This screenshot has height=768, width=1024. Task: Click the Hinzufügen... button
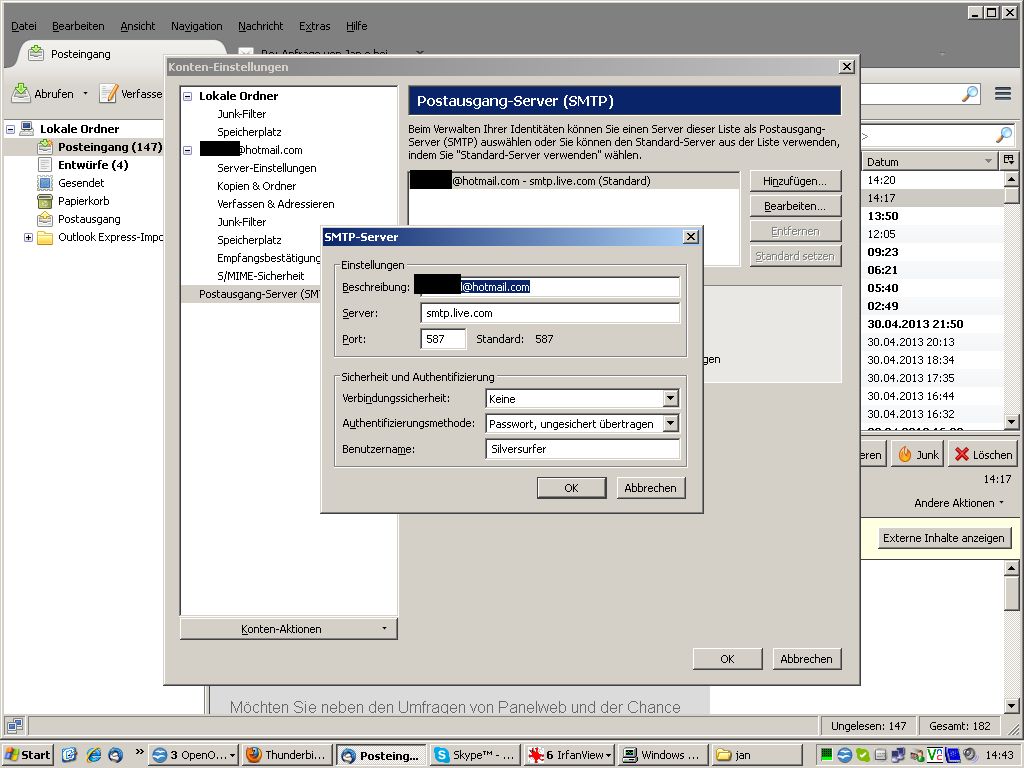click(795, 181)
